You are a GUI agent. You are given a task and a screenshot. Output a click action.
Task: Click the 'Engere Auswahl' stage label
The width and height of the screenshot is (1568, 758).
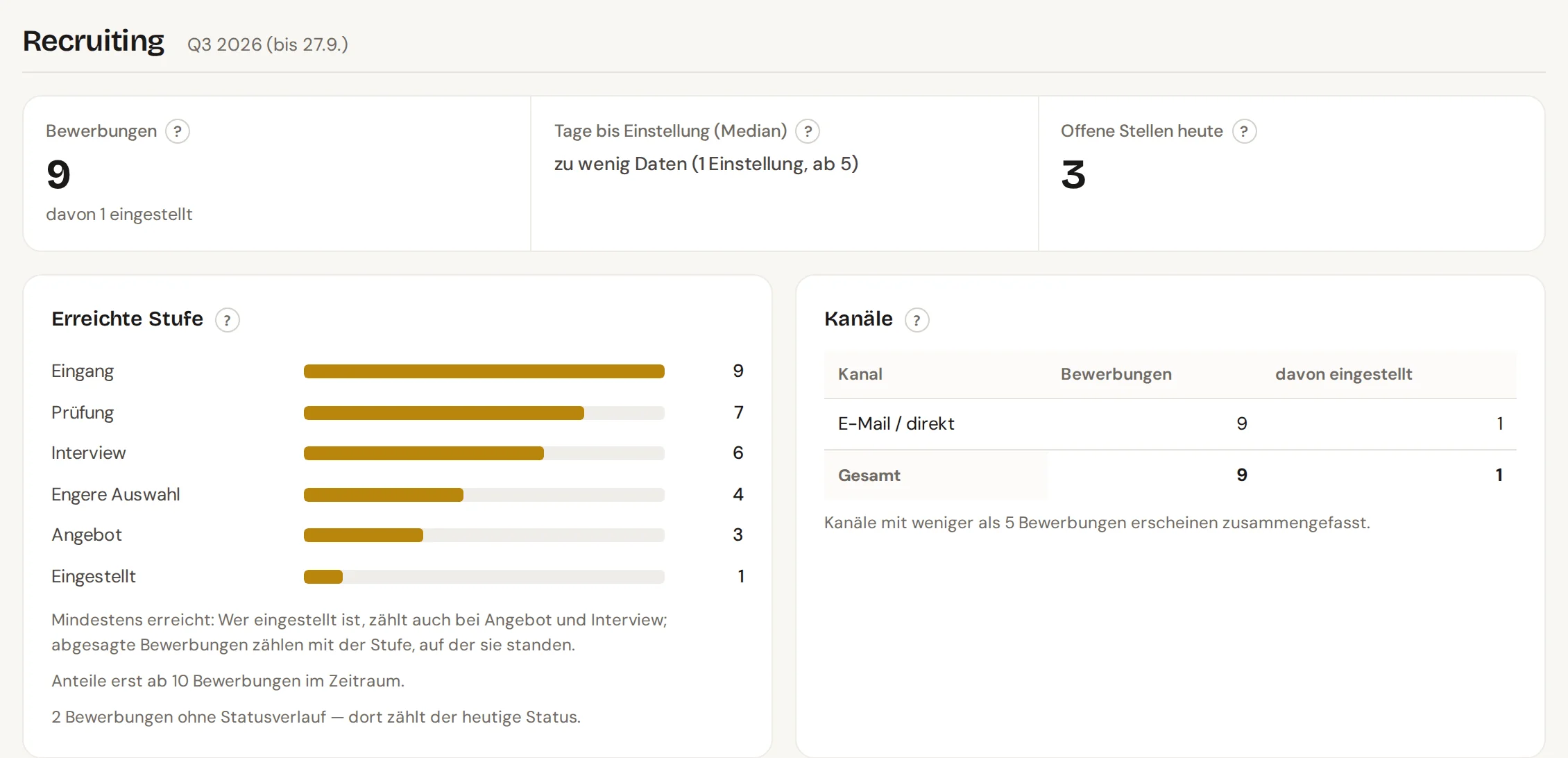pyautogui.click(x=116, y=495)
